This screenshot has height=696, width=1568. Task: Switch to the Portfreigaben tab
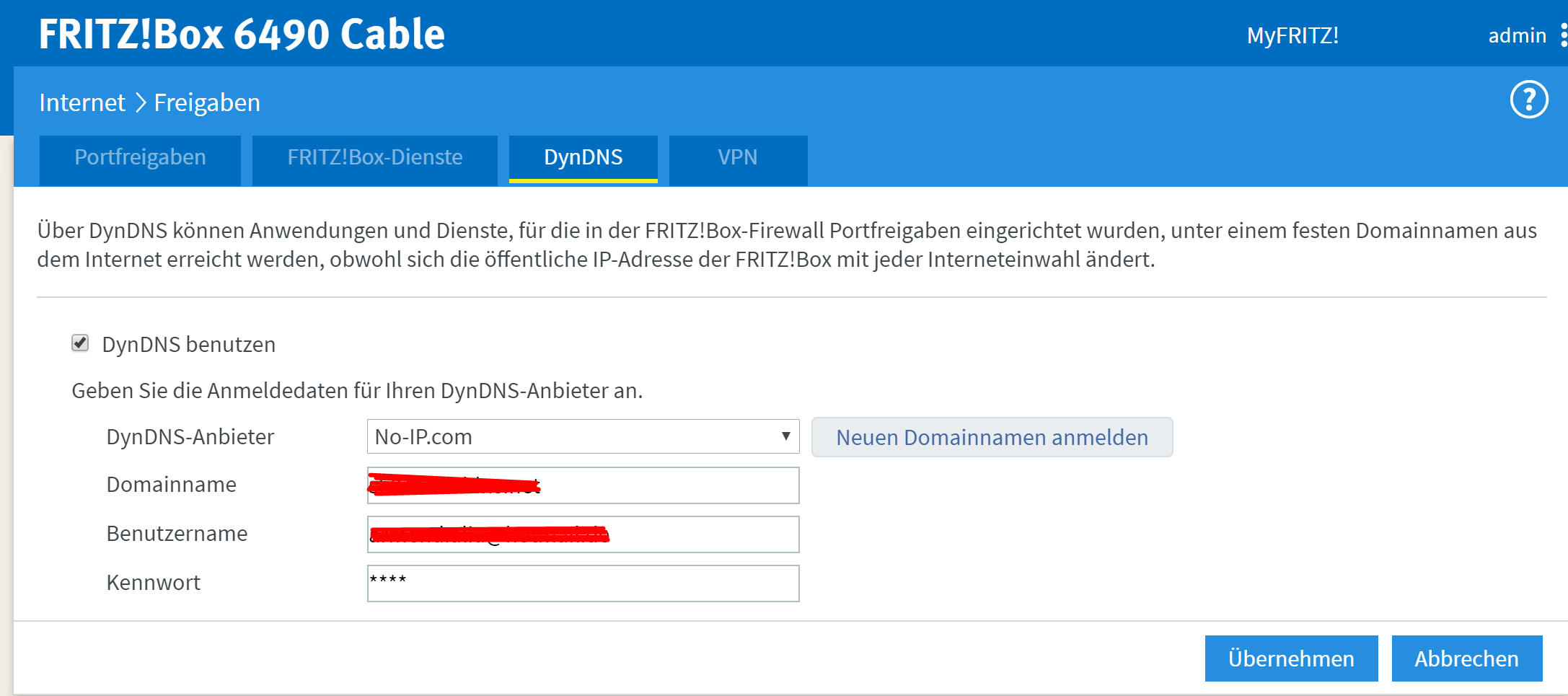click(x=140, y=158)
